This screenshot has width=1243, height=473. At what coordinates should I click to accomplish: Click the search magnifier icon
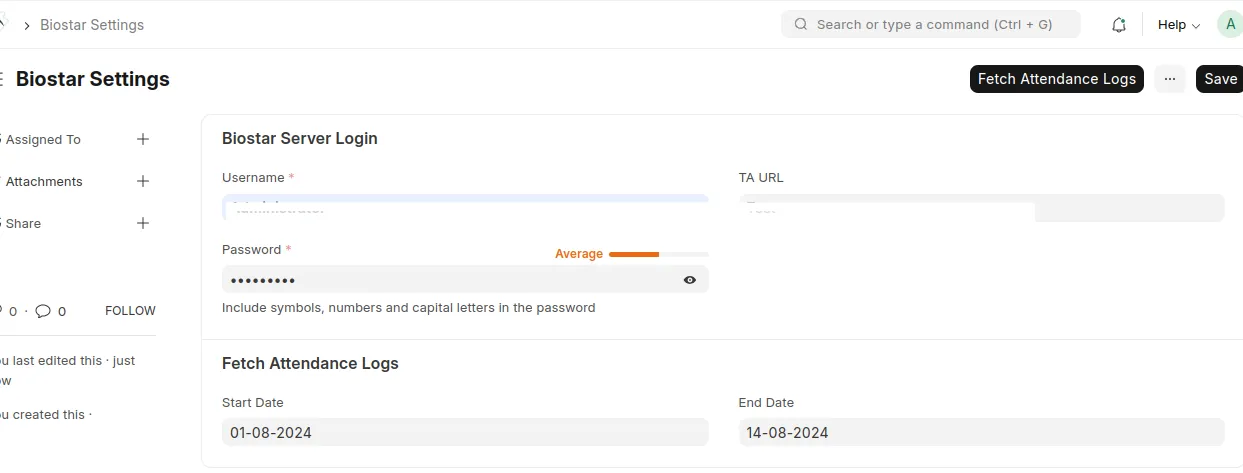801,24
